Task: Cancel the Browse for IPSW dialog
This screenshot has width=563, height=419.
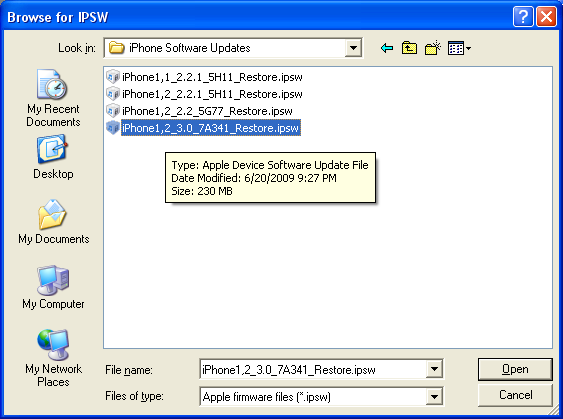Action: click(515, 395)
